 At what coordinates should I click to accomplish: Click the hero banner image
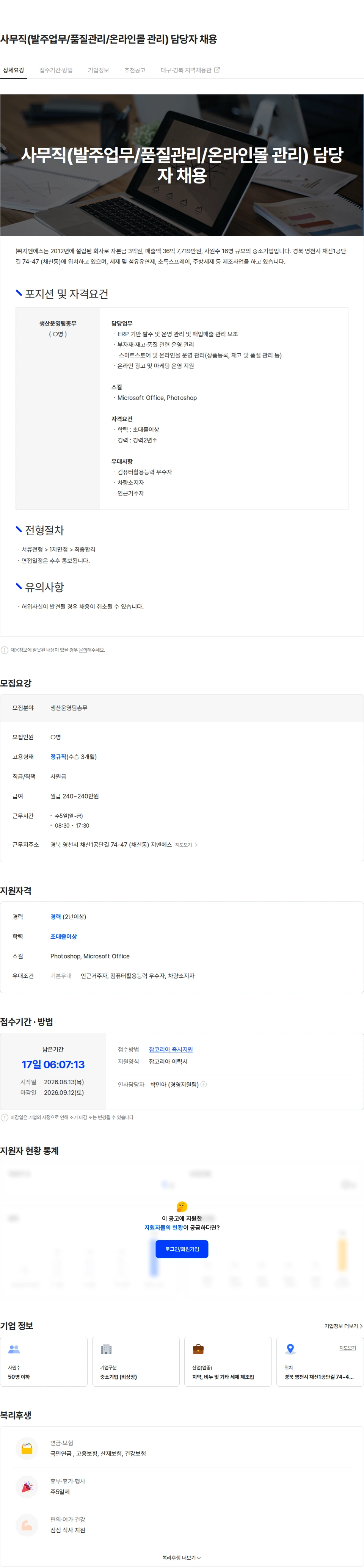pos(182,165)
